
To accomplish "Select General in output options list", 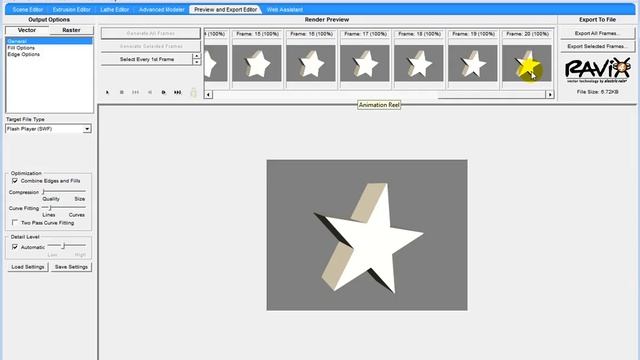I will pyautogui.click(x=49, y=41).
